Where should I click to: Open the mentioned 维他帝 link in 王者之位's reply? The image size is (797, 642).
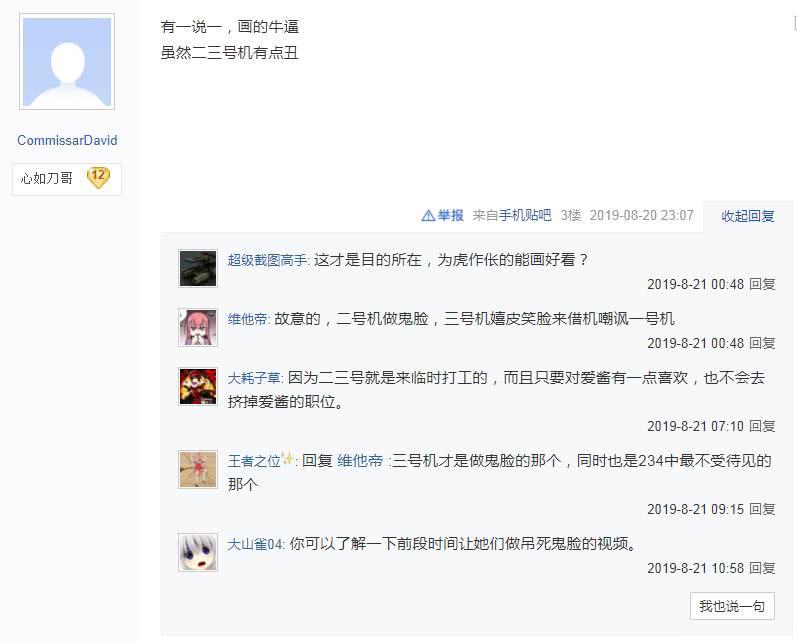(x=360, y=461)
